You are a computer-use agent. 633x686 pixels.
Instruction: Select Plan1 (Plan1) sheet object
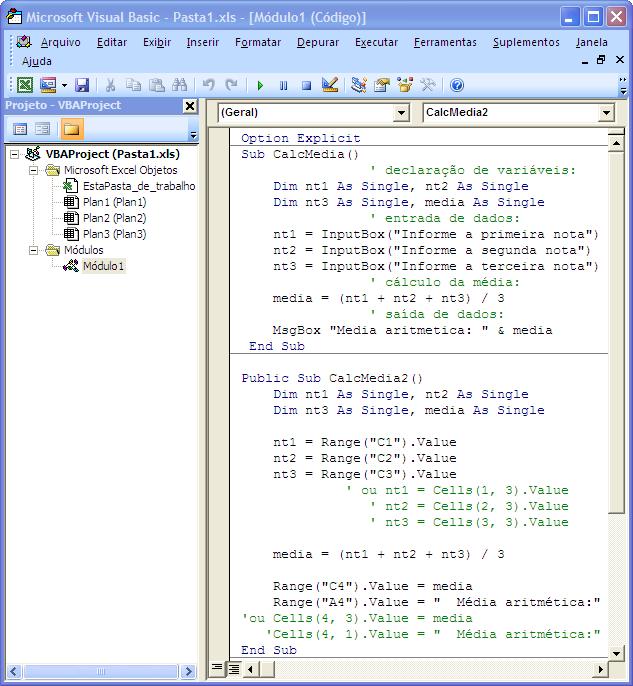point(115,202)
